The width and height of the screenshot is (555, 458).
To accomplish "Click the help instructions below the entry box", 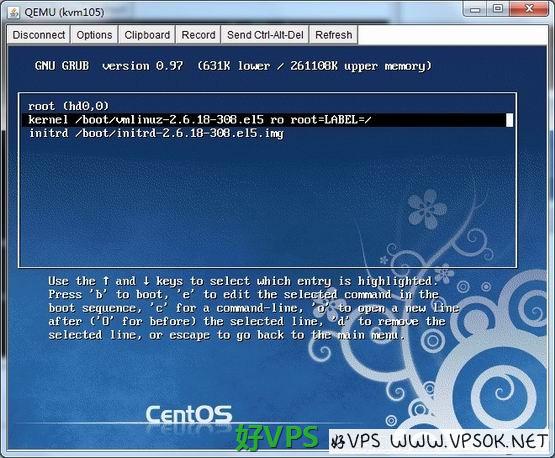I will [253, 308].
